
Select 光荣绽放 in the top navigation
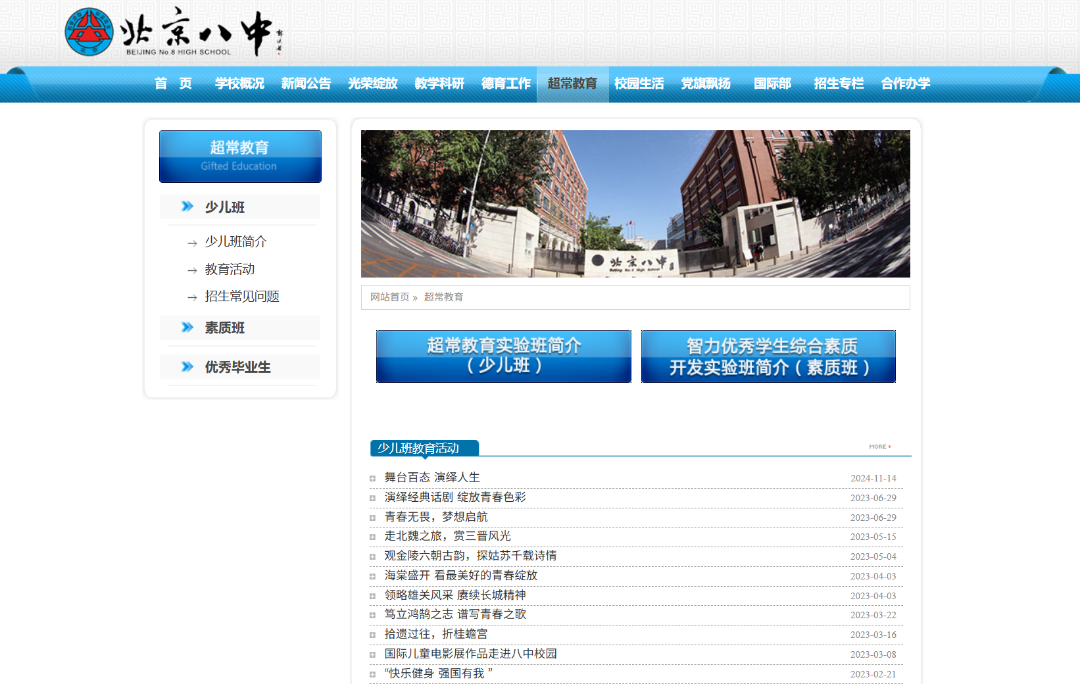pos(373,83)
